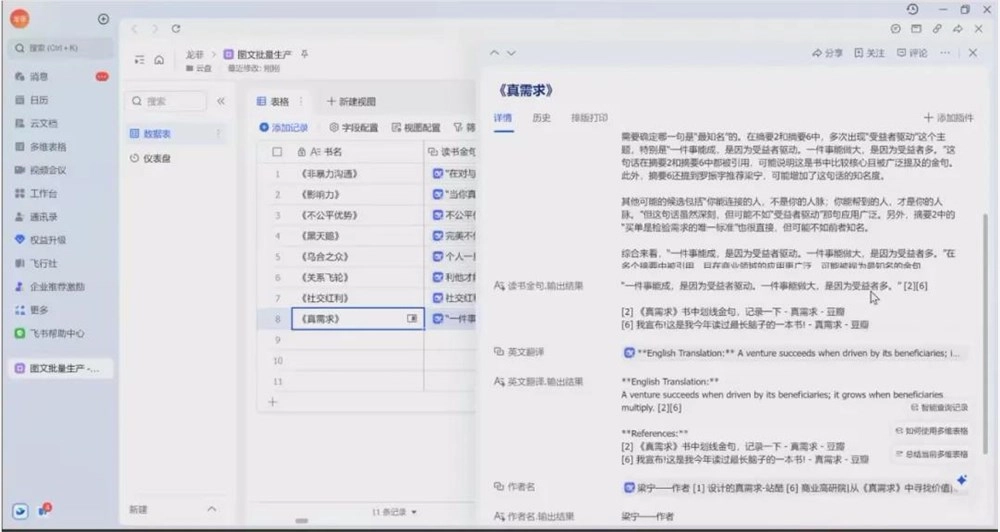
Task: Focus the global search box (Ctrl+K)
Action: click(61, 48)
